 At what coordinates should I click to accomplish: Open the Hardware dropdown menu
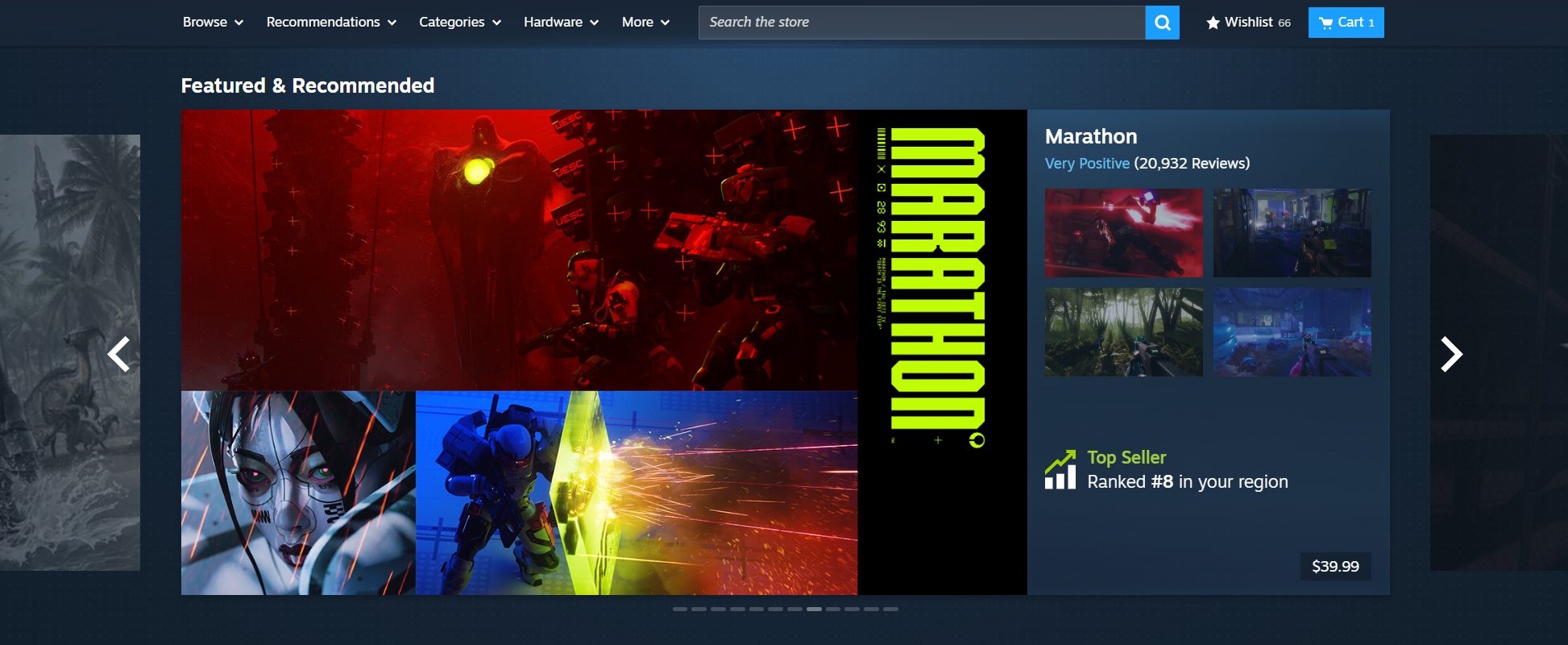(561, 23)
